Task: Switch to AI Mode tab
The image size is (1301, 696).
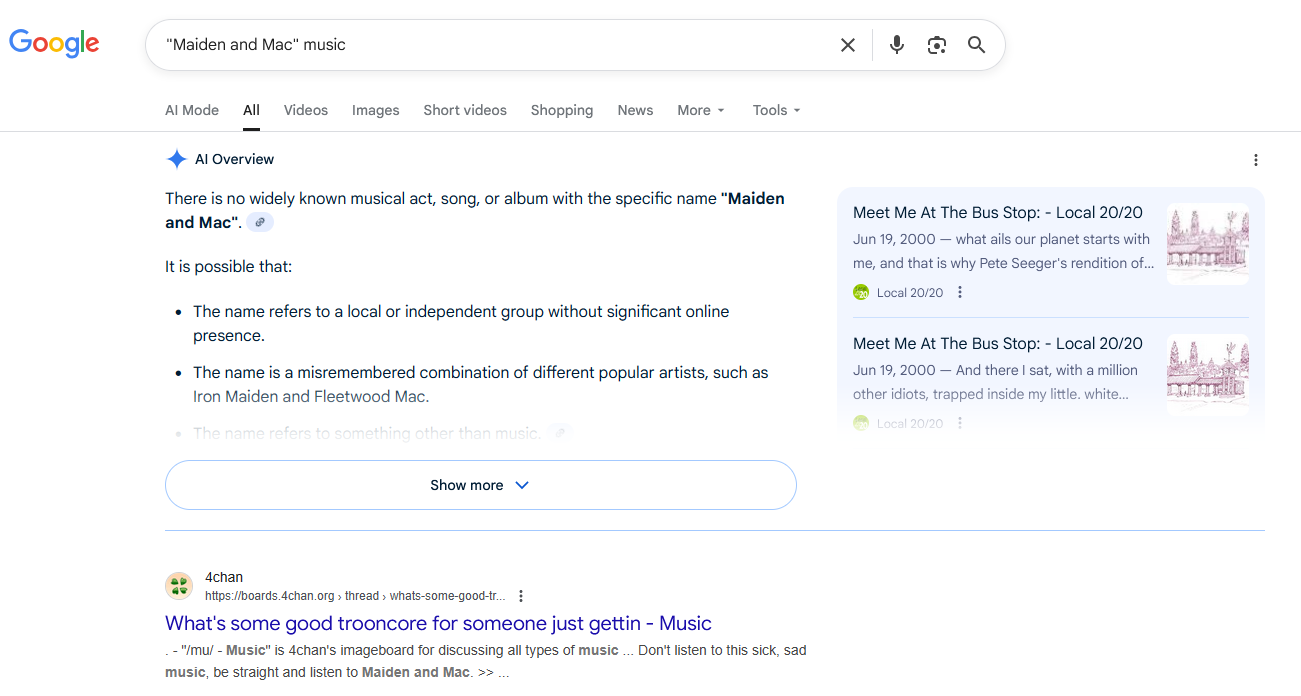Action: (192, 110)
